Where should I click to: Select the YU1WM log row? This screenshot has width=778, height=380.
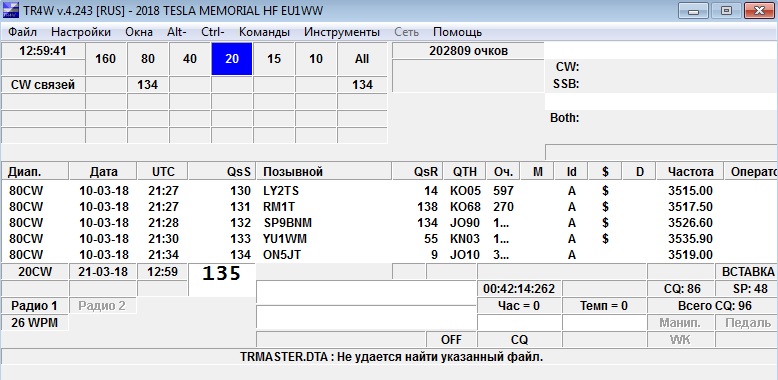click(x=389, y=239)
